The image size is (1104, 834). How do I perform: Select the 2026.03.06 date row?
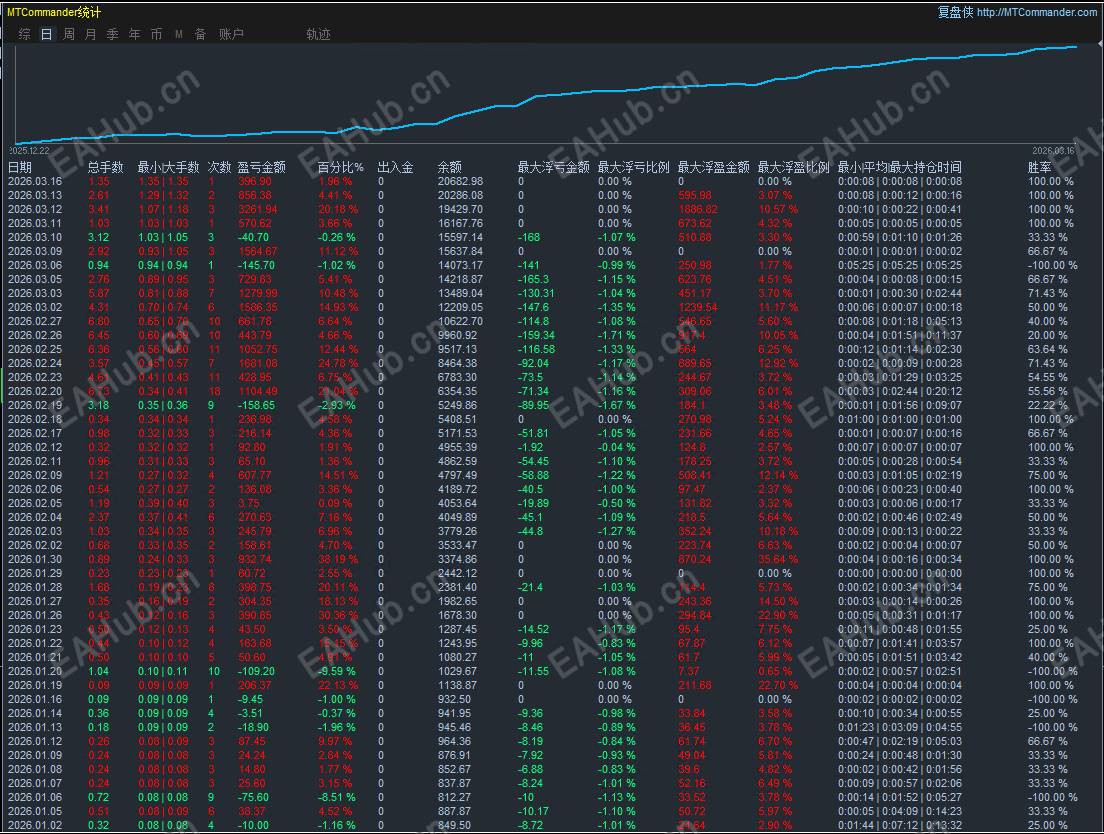[x=552, y=265]
